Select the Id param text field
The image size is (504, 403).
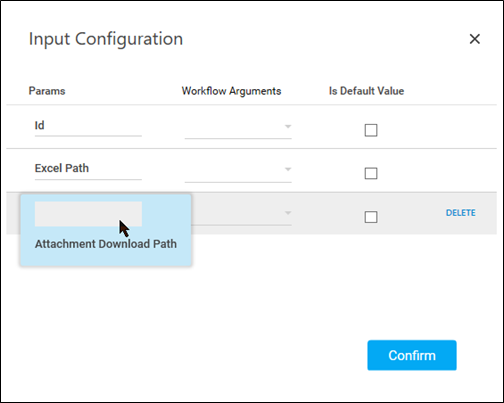click(88, 126)
